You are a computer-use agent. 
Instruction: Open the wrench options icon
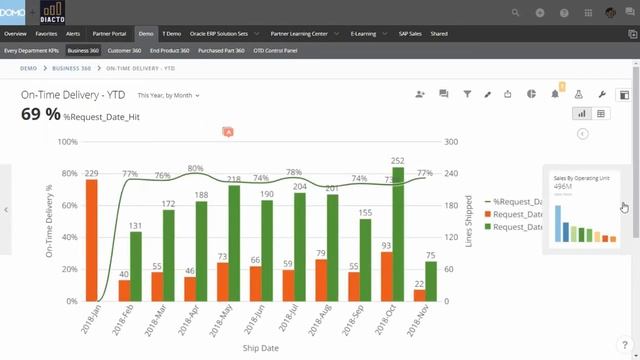point(602,94)
